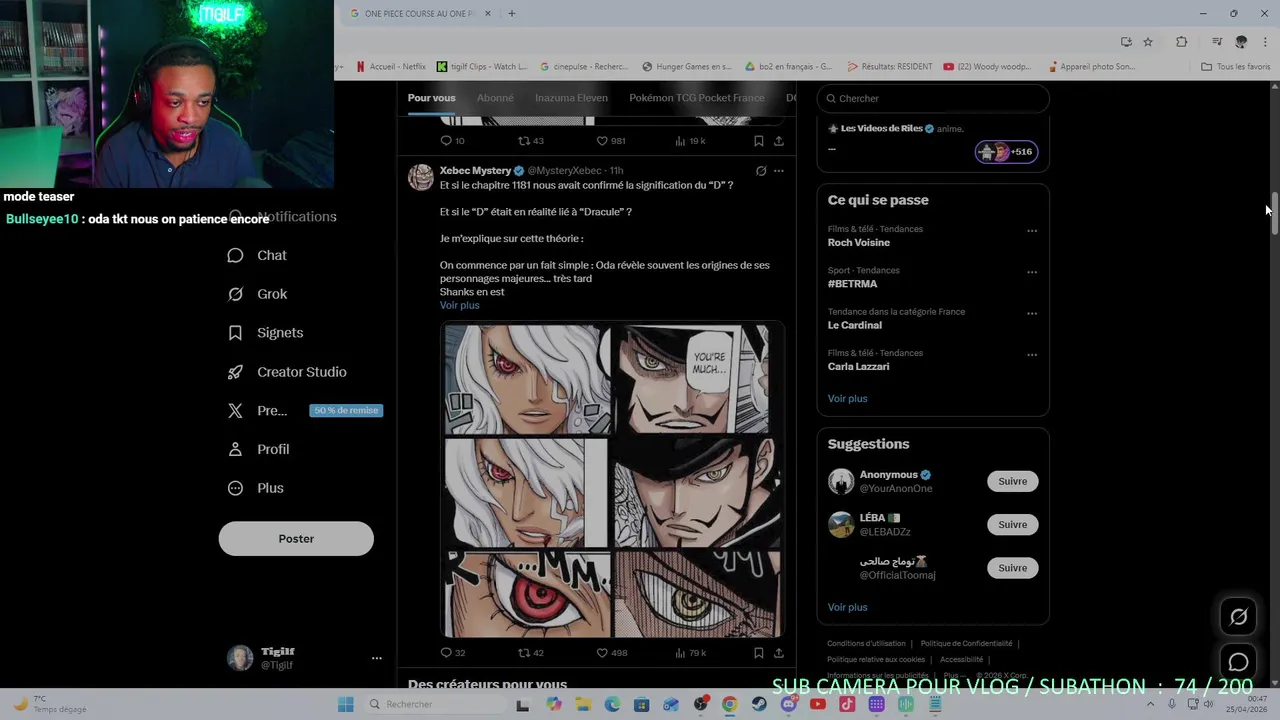Open more options on Xebec Mystery post
This screenshot has width=1280, height=720.
click(x=779, y=171)
